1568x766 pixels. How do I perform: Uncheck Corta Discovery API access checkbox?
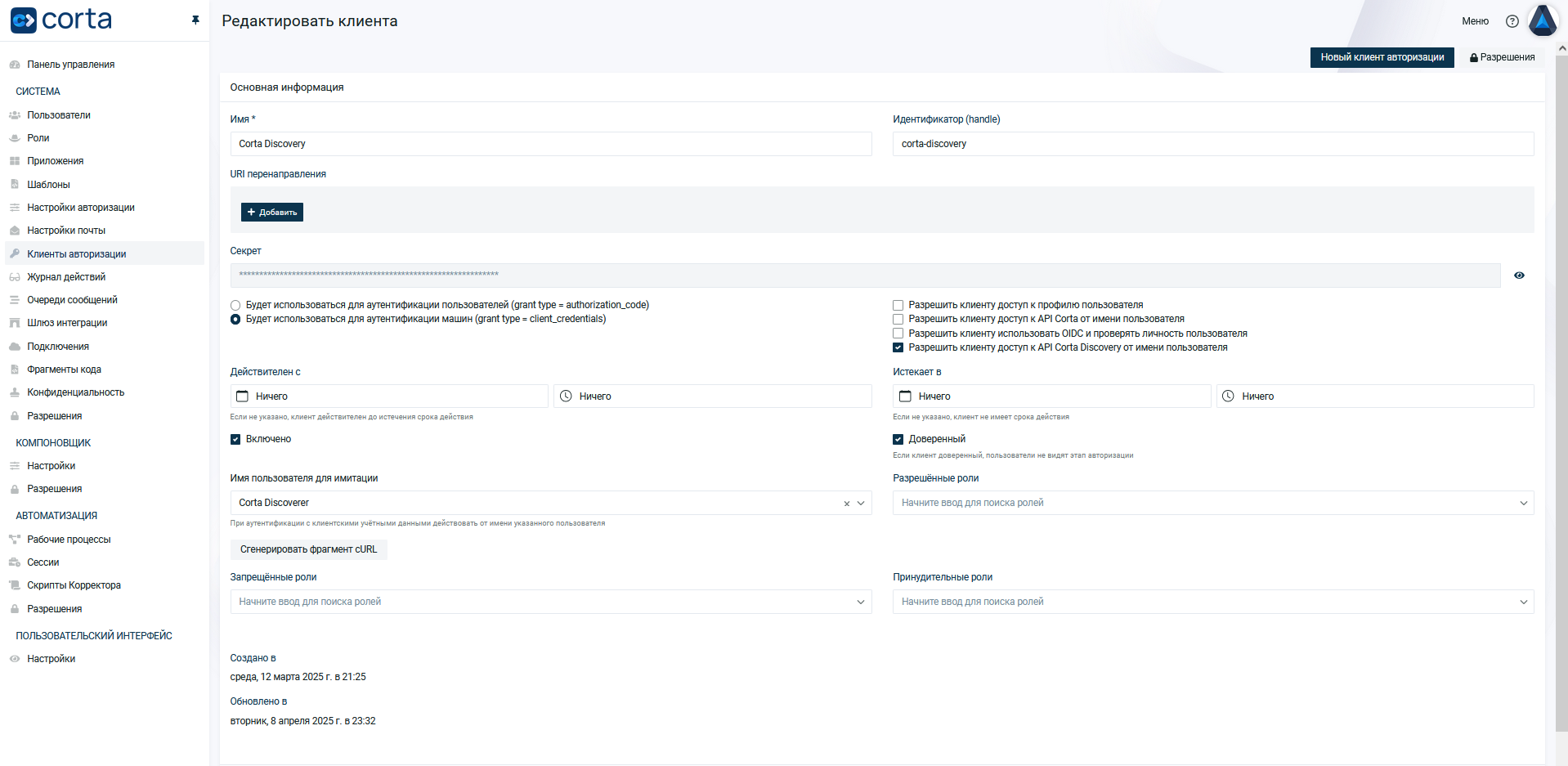tap(898, 347)
